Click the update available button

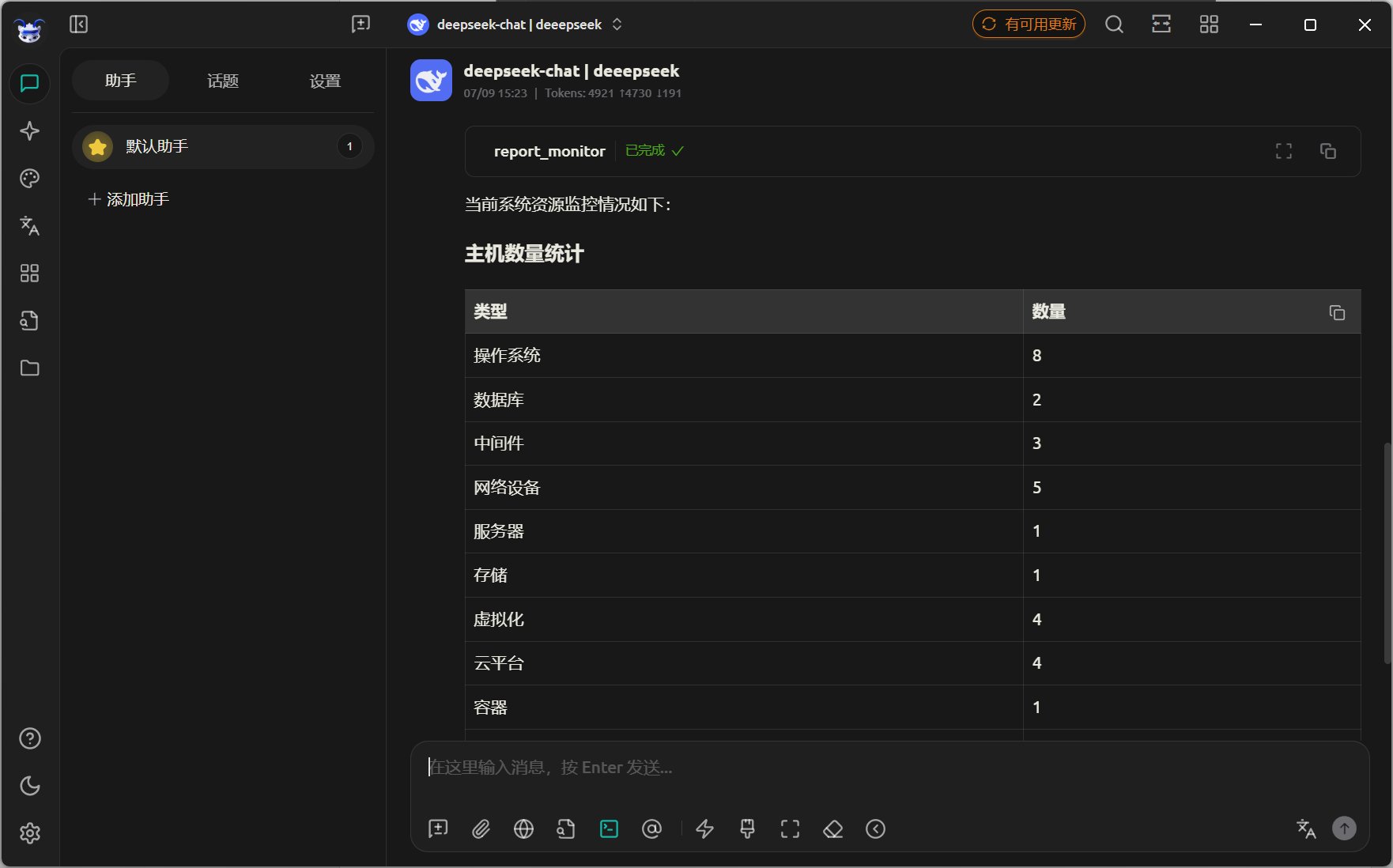pos(1029,25)
